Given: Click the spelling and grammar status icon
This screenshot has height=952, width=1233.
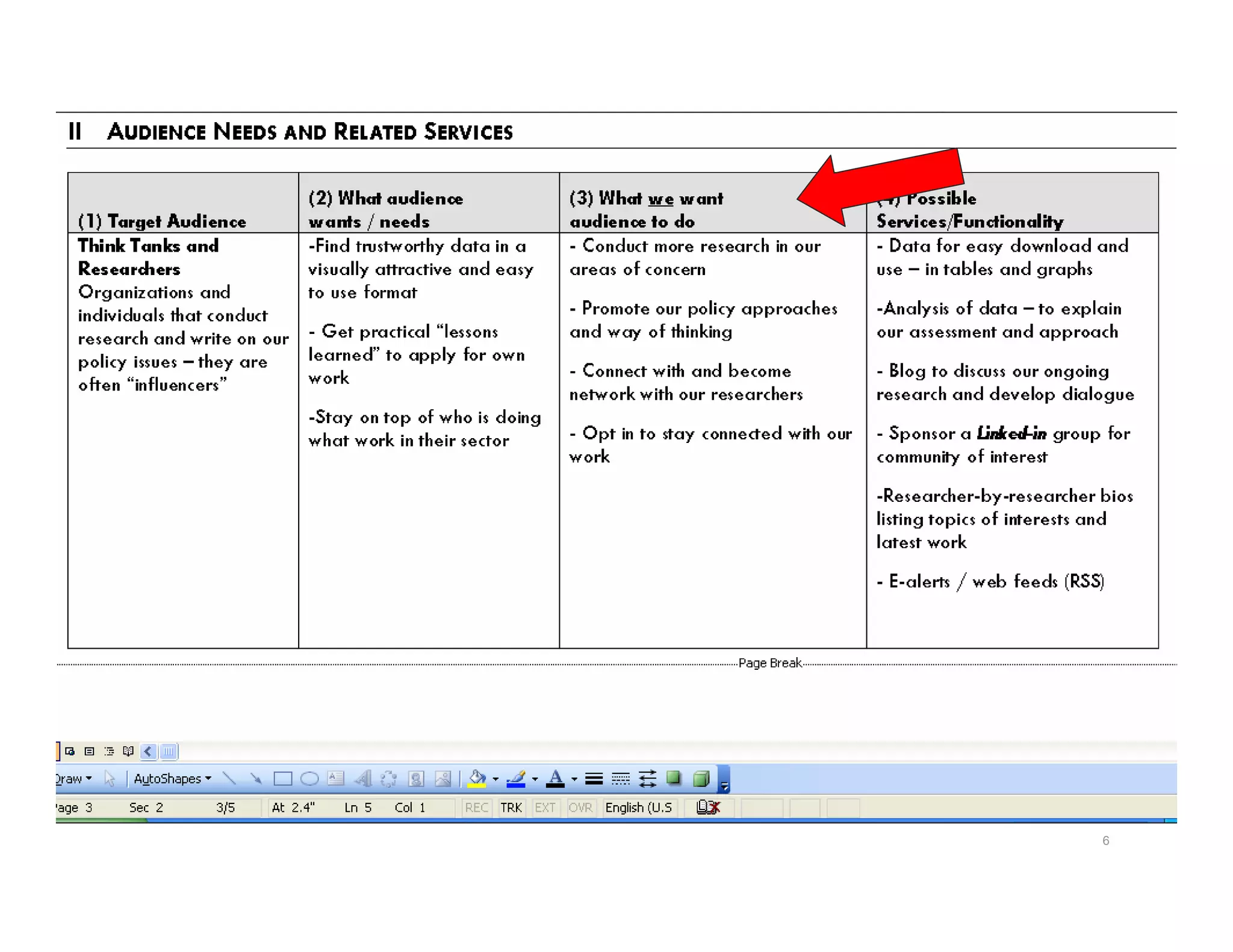Looking at the screenshot, I should [x=707, y=808].
